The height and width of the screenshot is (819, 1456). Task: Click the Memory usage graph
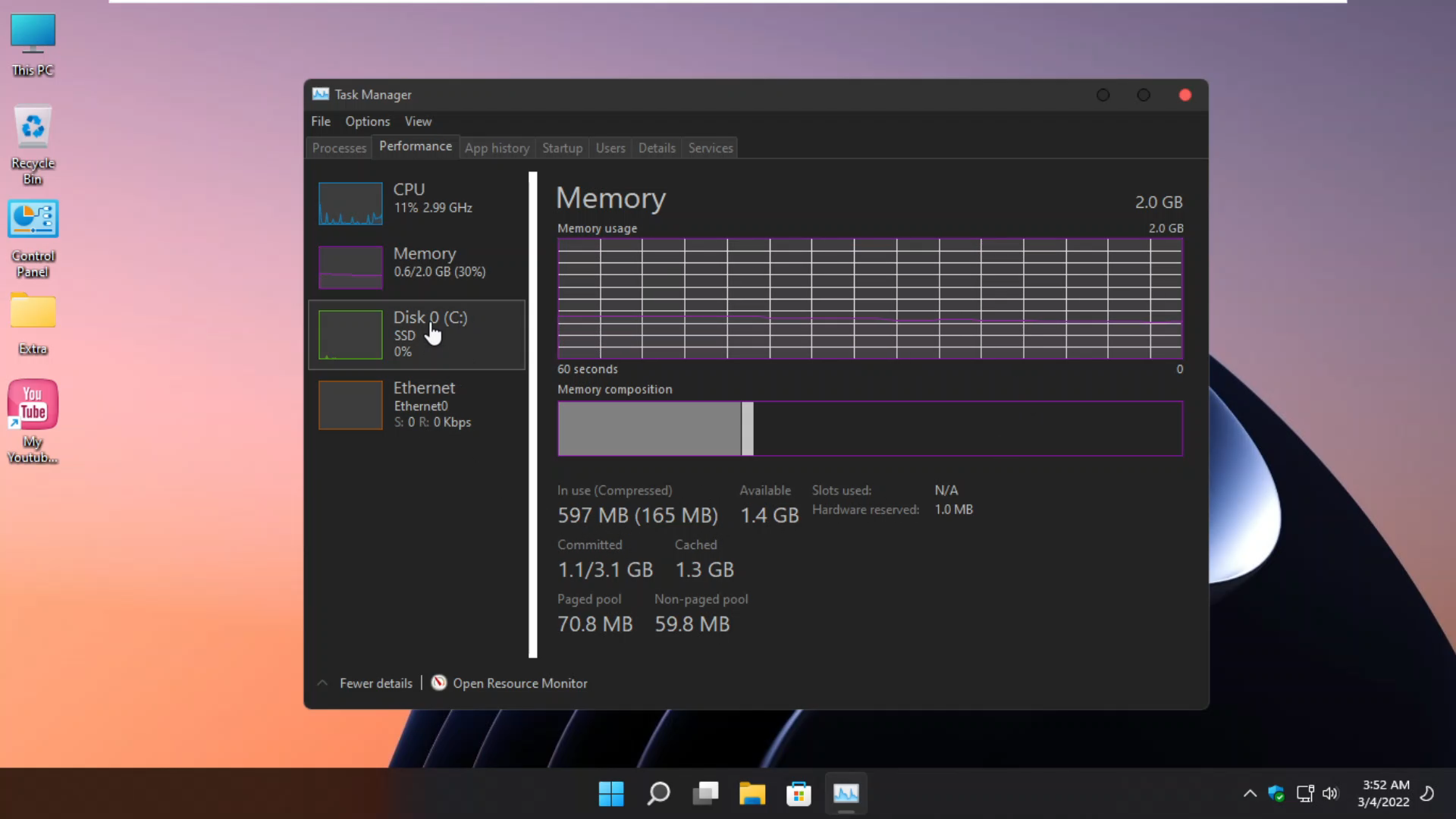[x=870, y=298]
